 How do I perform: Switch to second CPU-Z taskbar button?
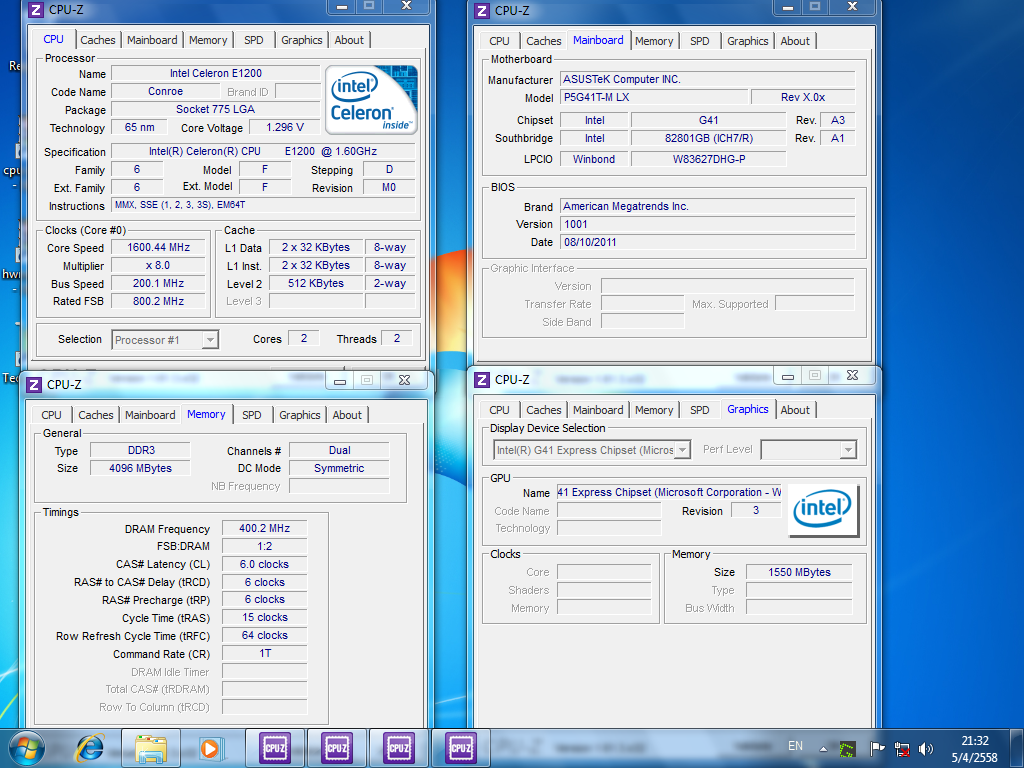(337, 748)
